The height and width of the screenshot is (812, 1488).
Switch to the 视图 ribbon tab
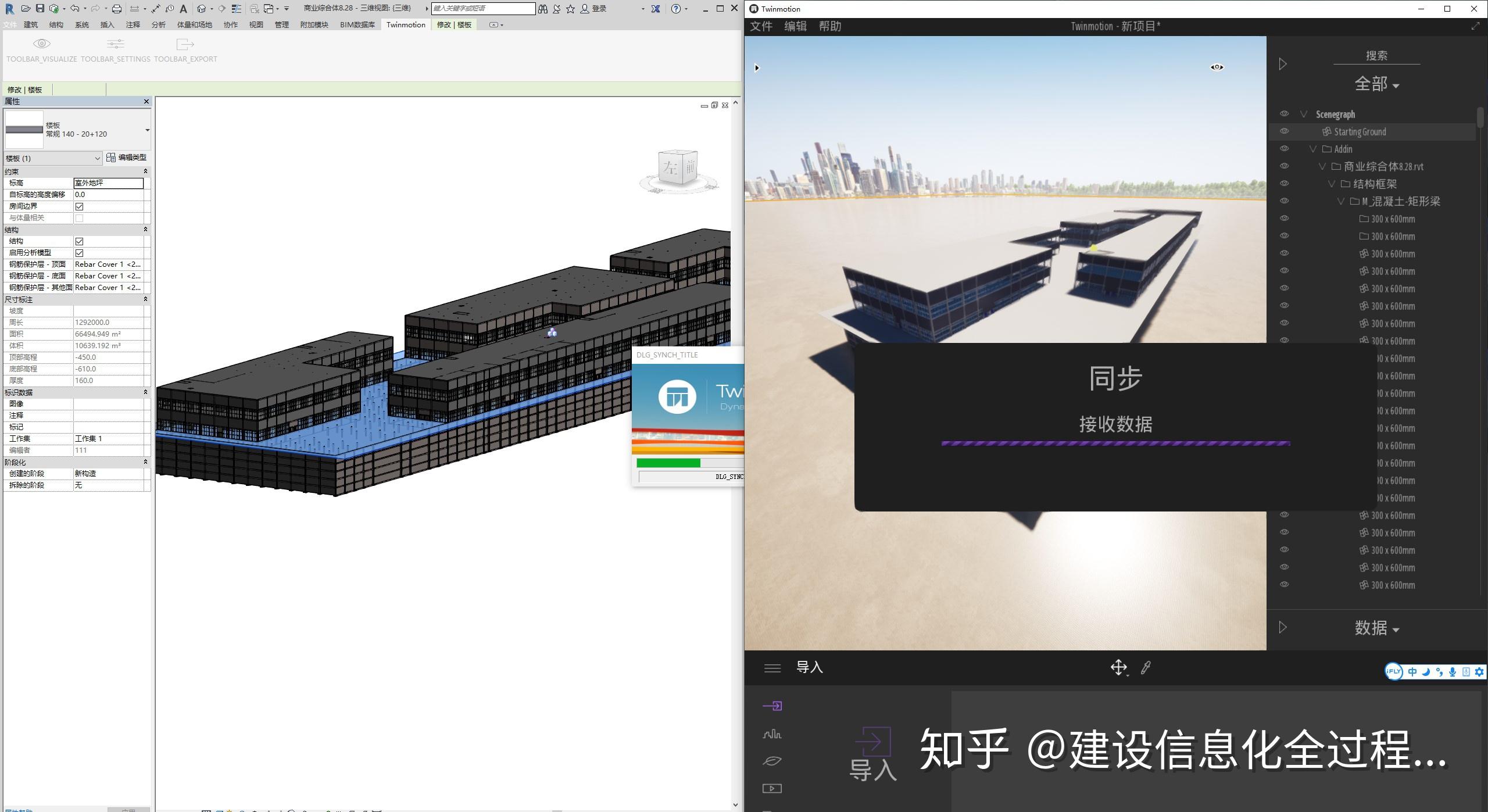click(256, 25)
